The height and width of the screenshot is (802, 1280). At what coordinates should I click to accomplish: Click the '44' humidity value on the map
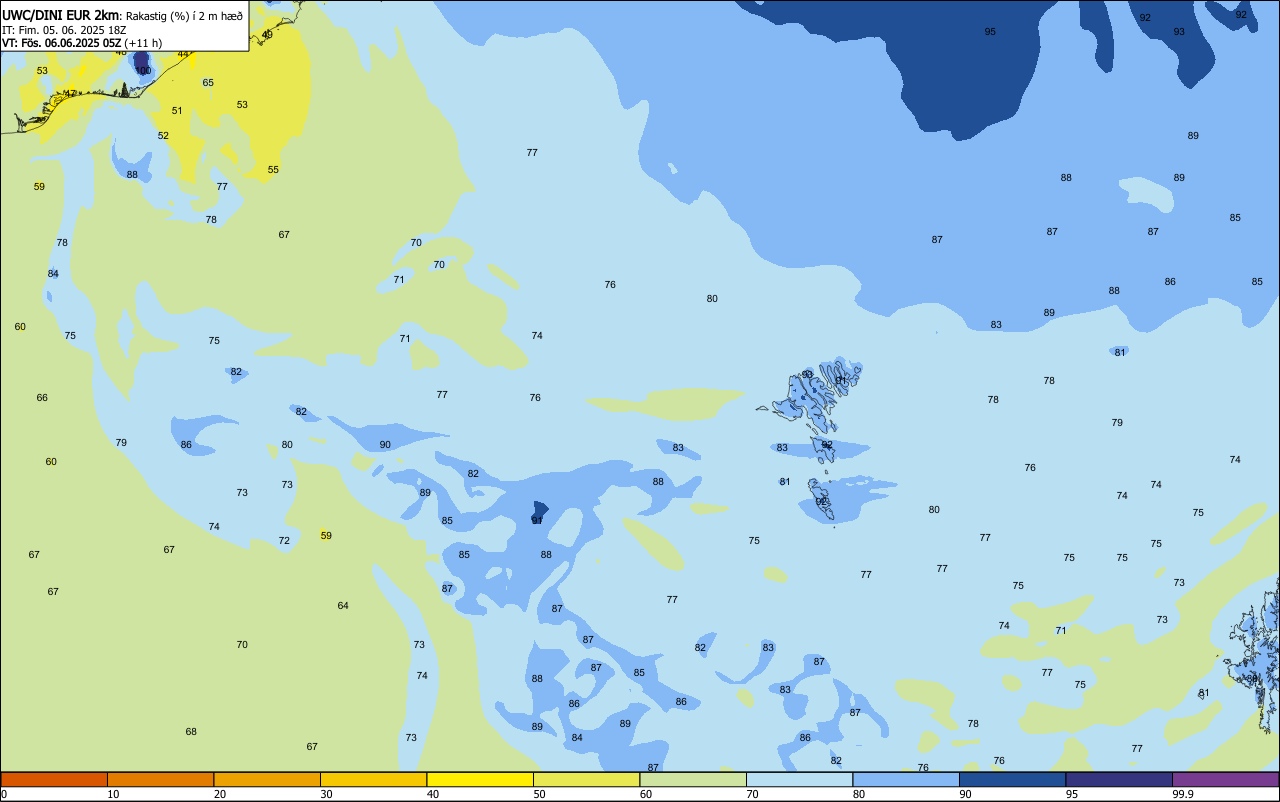183,54
